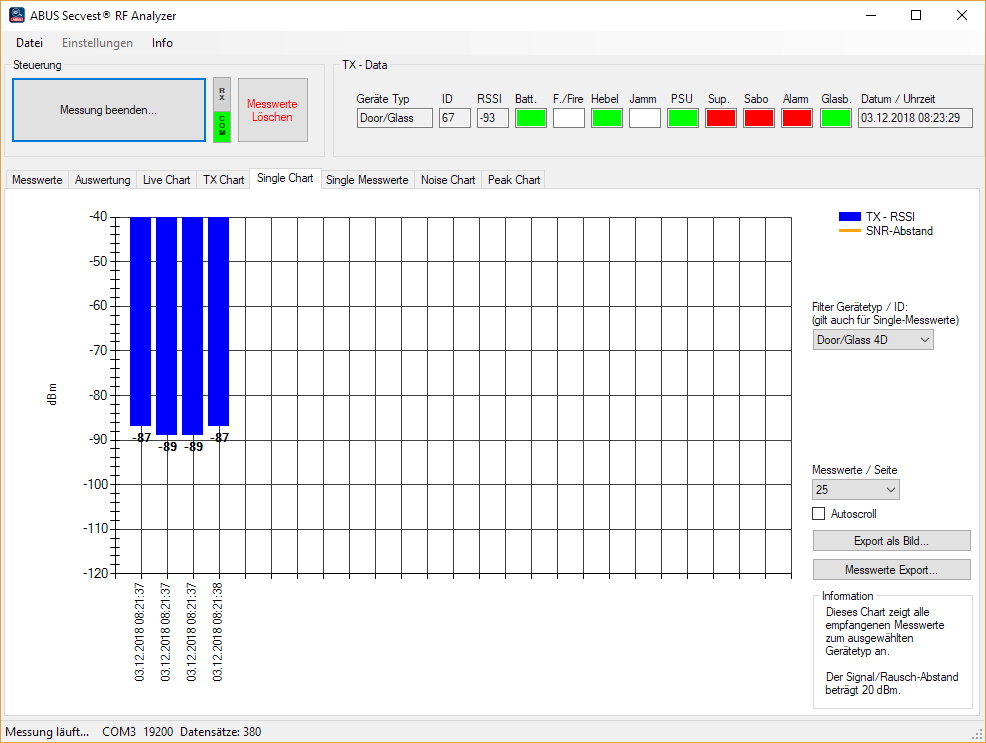Select the Peak Chart tab
This screenshot has height=743, width=986.
514,180
